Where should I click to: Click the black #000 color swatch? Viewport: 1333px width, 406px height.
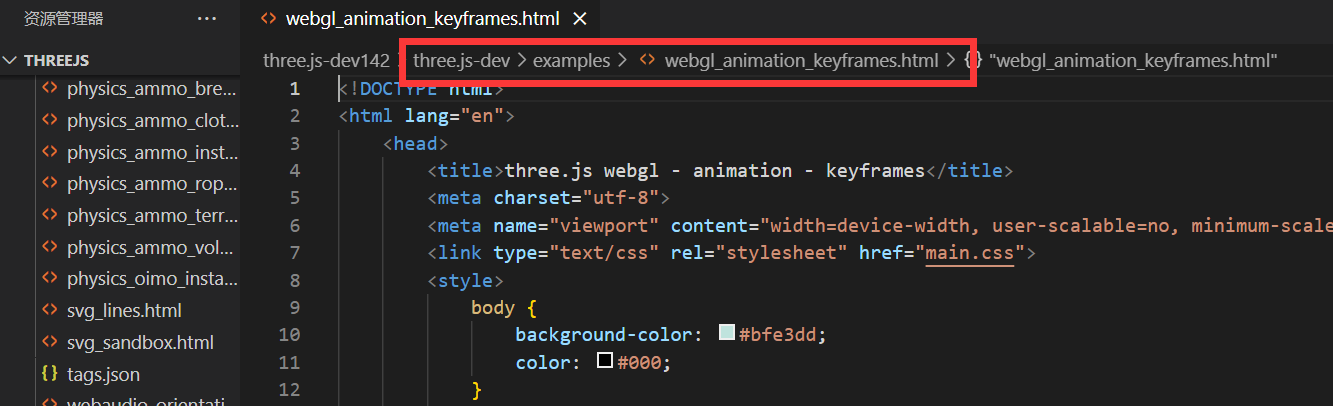[604, 361]
